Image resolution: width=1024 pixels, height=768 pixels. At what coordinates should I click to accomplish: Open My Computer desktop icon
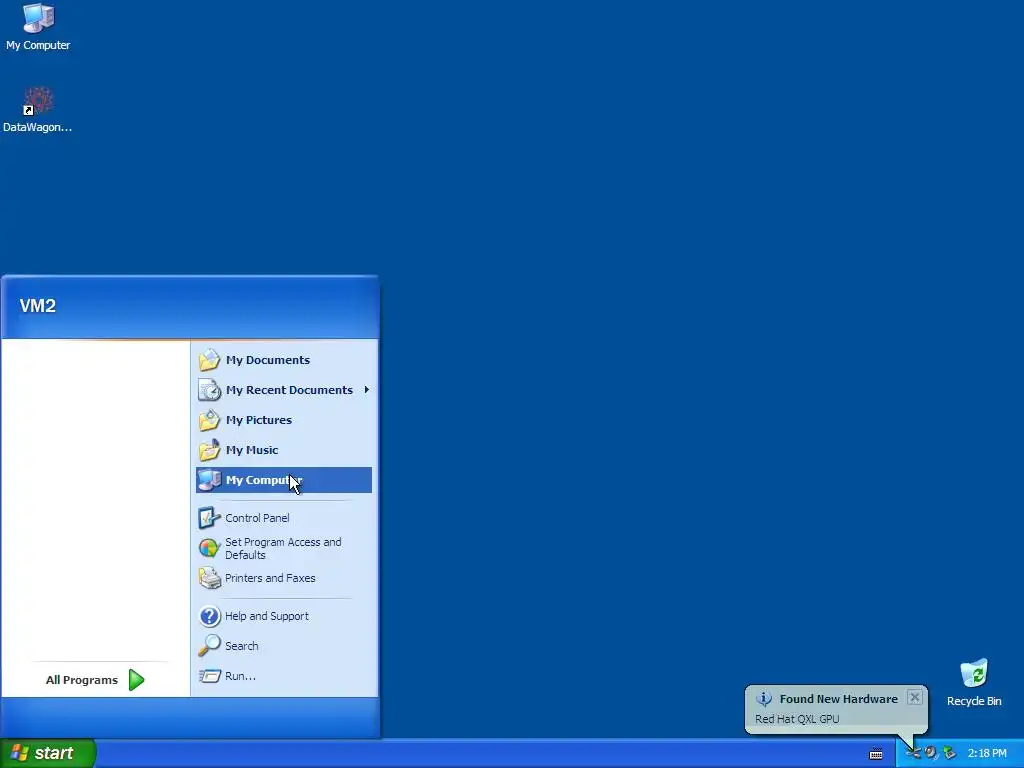(38, 26)
